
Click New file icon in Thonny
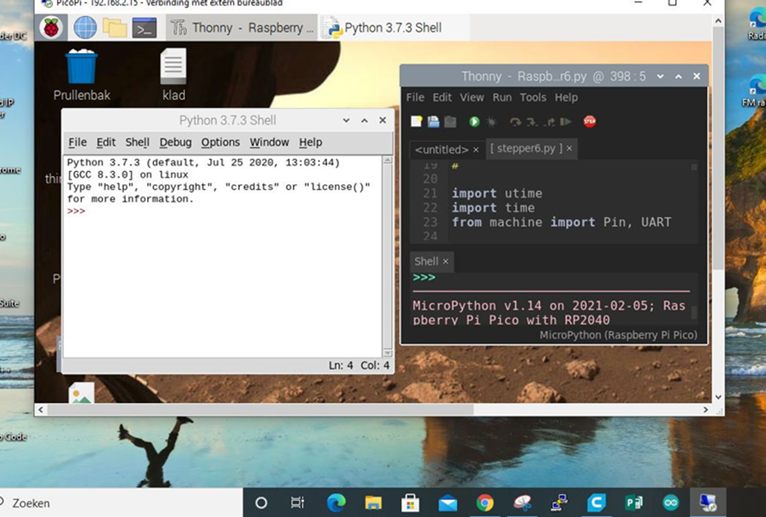(416, 121)
